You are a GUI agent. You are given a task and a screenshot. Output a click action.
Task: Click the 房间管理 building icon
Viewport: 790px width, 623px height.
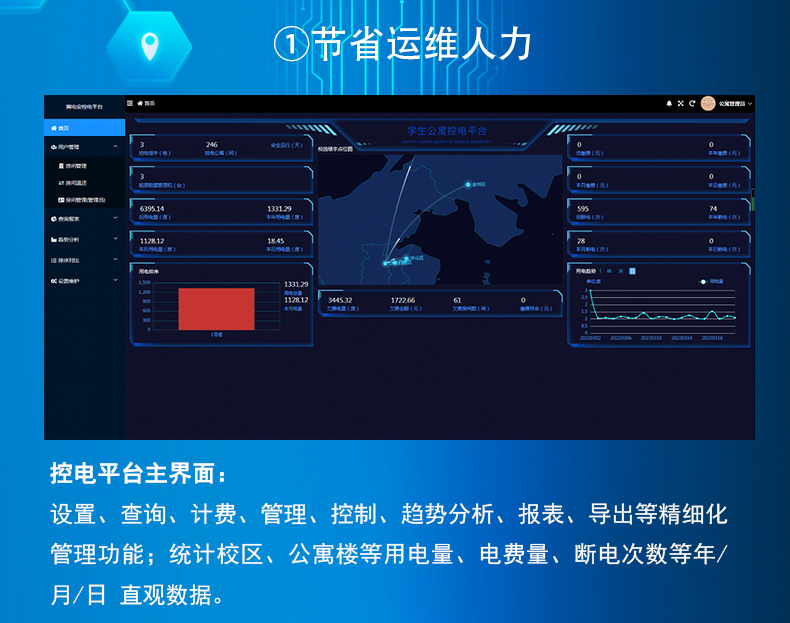tap(61, 166)
